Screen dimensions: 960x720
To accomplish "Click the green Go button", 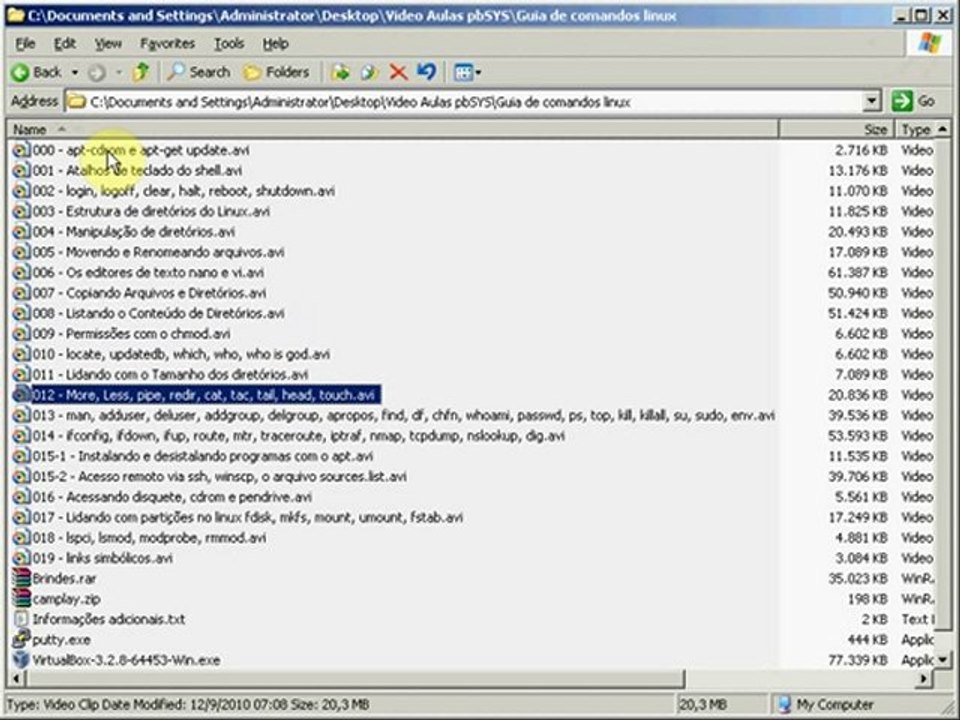I will click(x=913, y=101).
